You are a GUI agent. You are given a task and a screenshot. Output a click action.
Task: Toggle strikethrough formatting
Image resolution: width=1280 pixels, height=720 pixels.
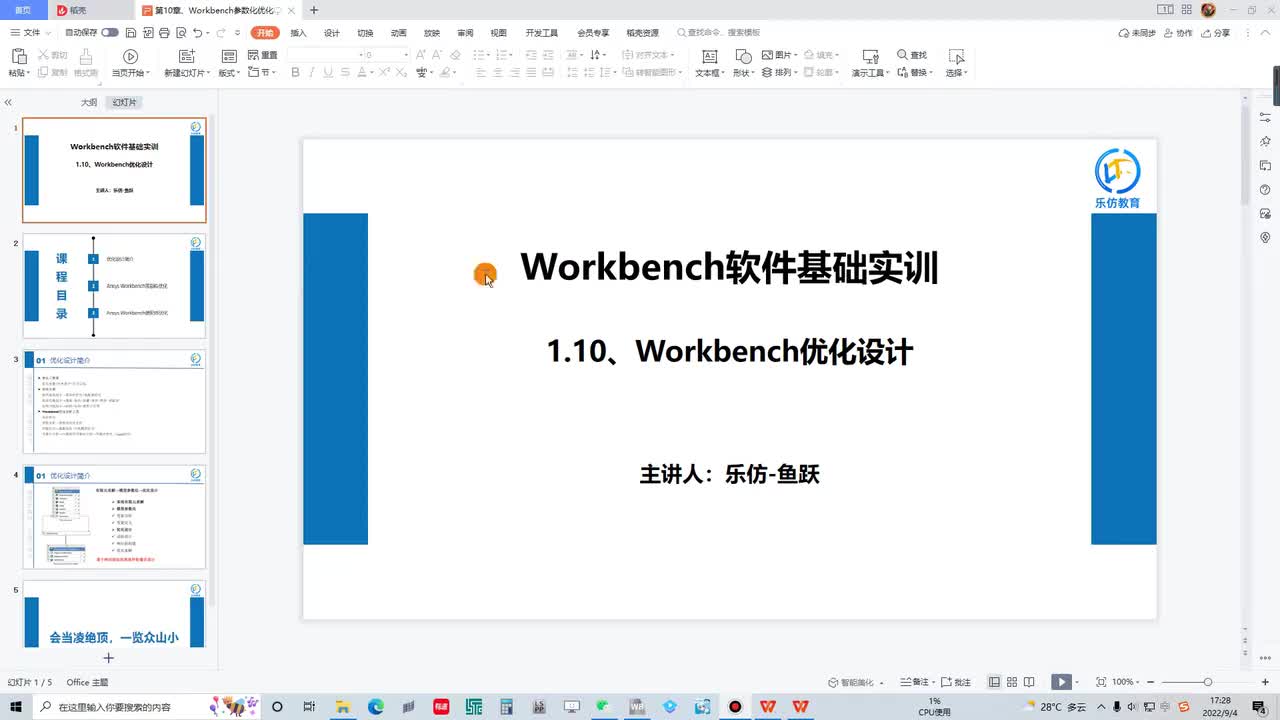pos(345,73)
